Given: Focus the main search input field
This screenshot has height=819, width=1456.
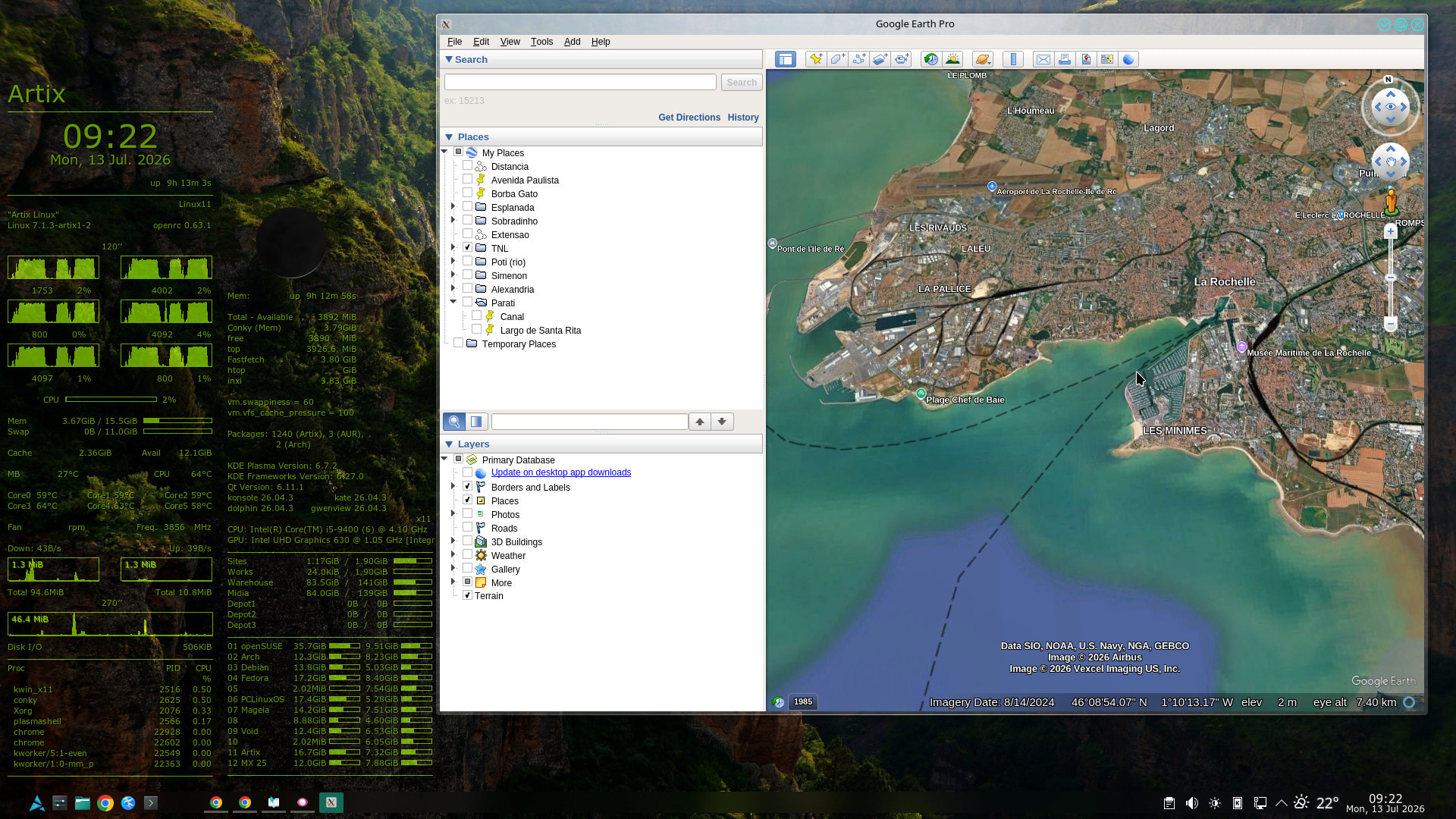Looking at the screenshot, I should coord(580,82).
